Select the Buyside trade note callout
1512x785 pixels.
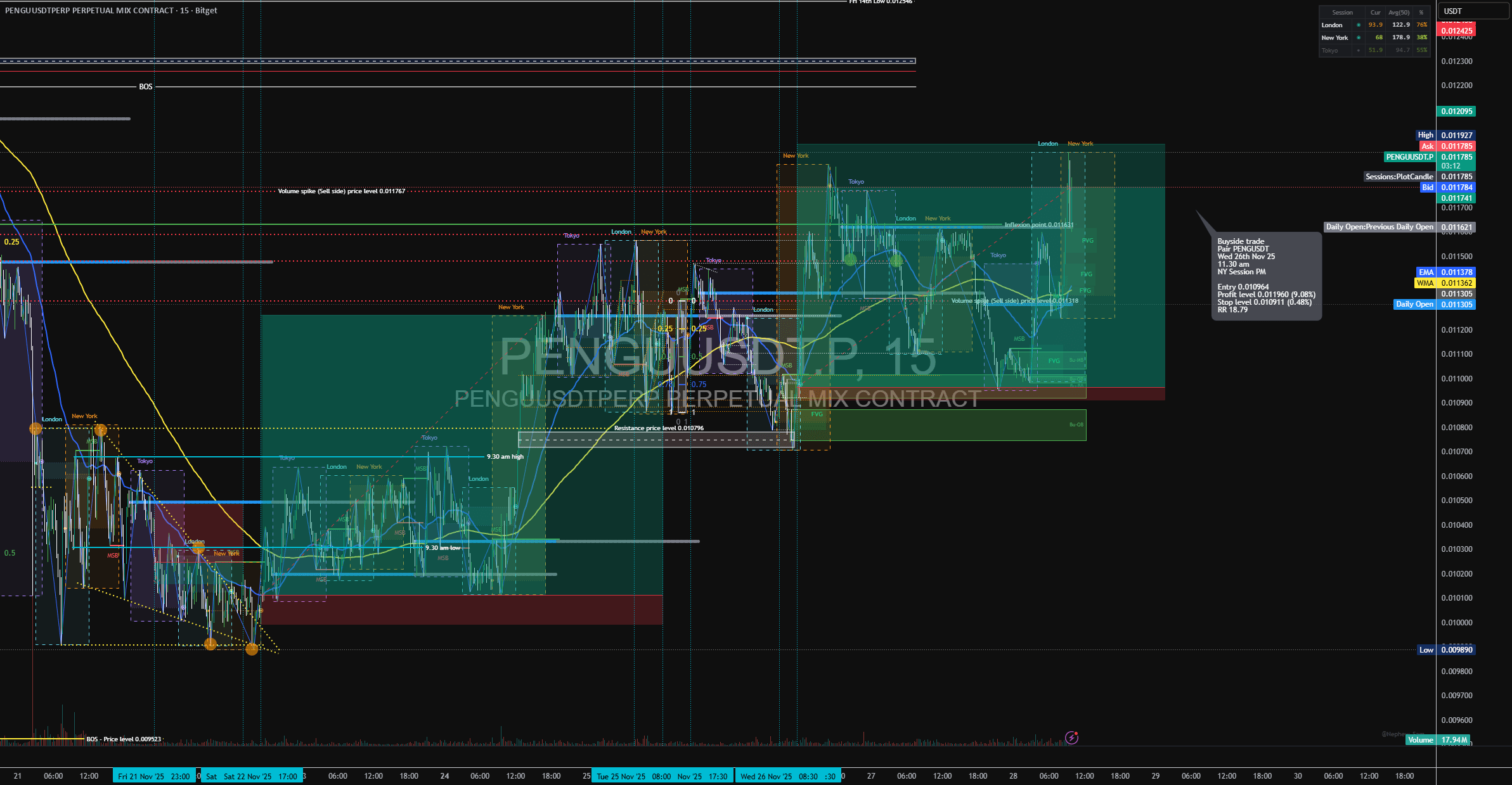(1265, 276)
